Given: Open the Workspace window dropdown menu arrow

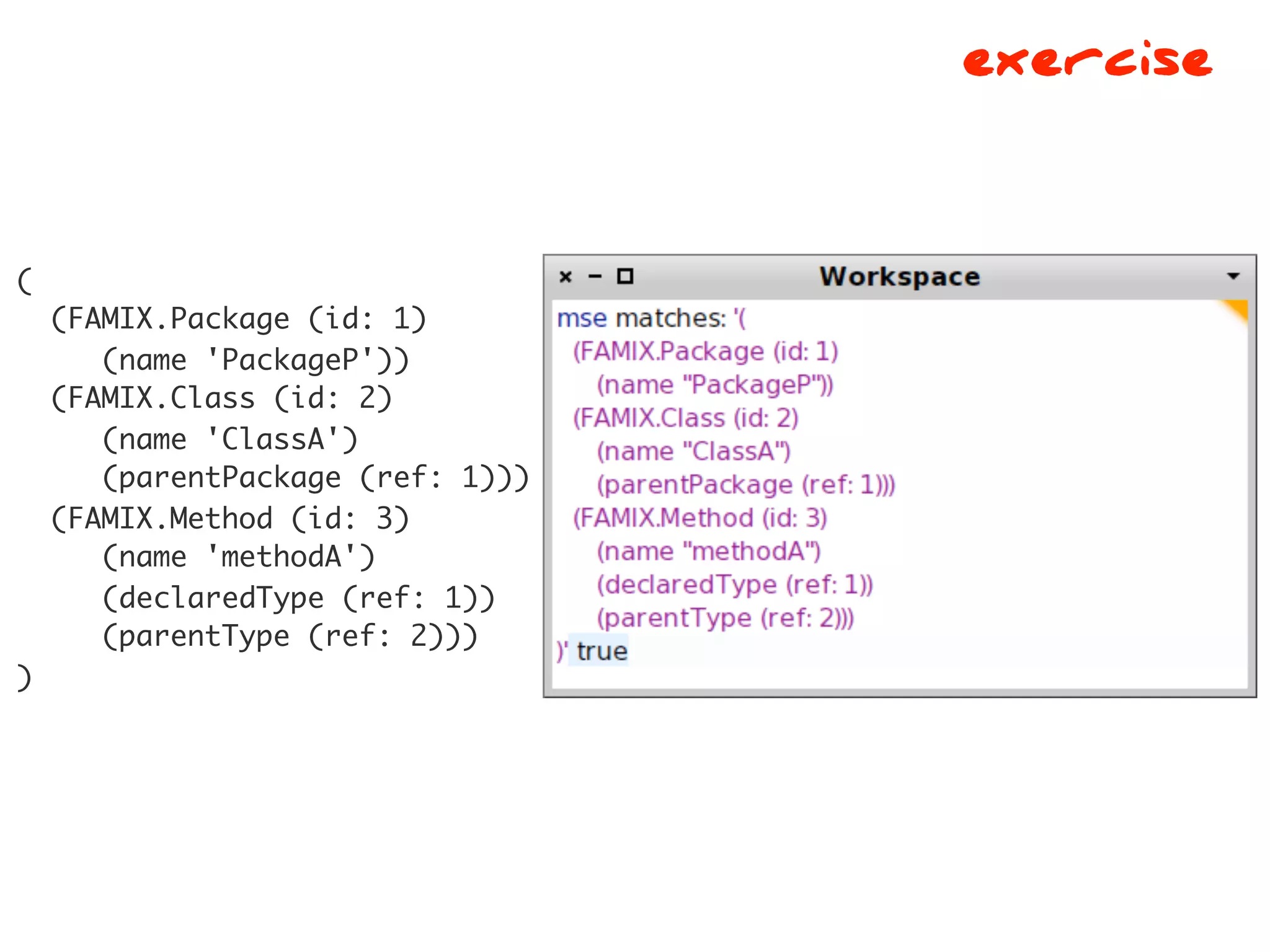Looking at the screenshot, I should point(1233,276).
